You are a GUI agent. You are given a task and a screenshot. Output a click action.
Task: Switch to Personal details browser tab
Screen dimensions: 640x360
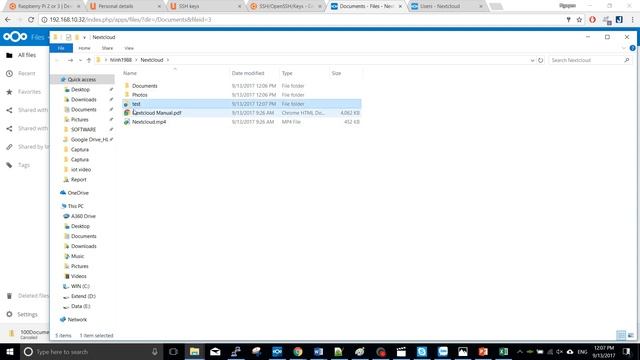click(x=125, y=7)
